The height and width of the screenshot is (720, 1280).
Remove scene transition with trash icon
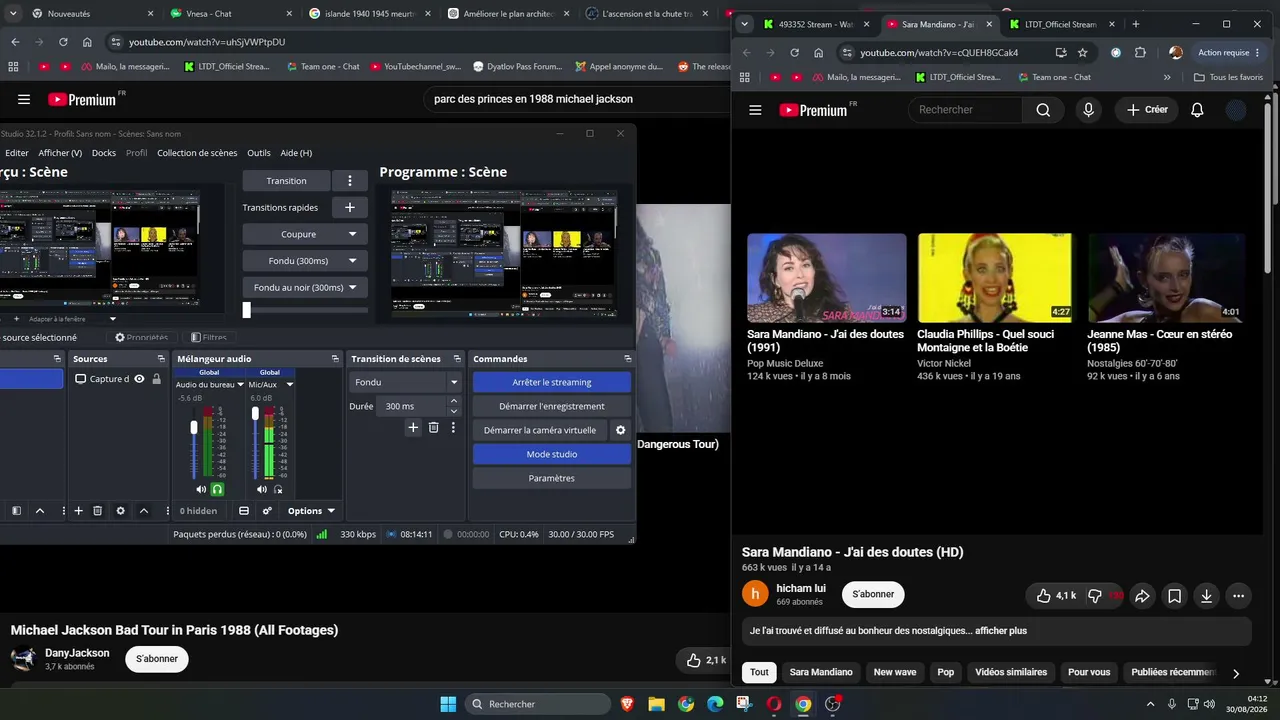[433, 427]
